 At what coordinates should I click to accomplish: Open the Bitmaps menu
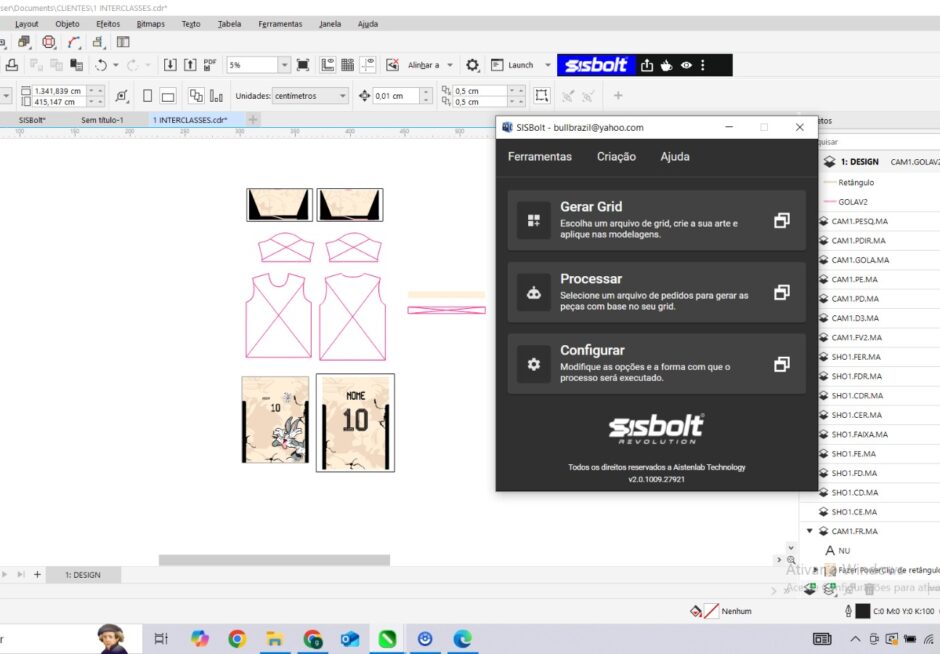click(150, 24)
